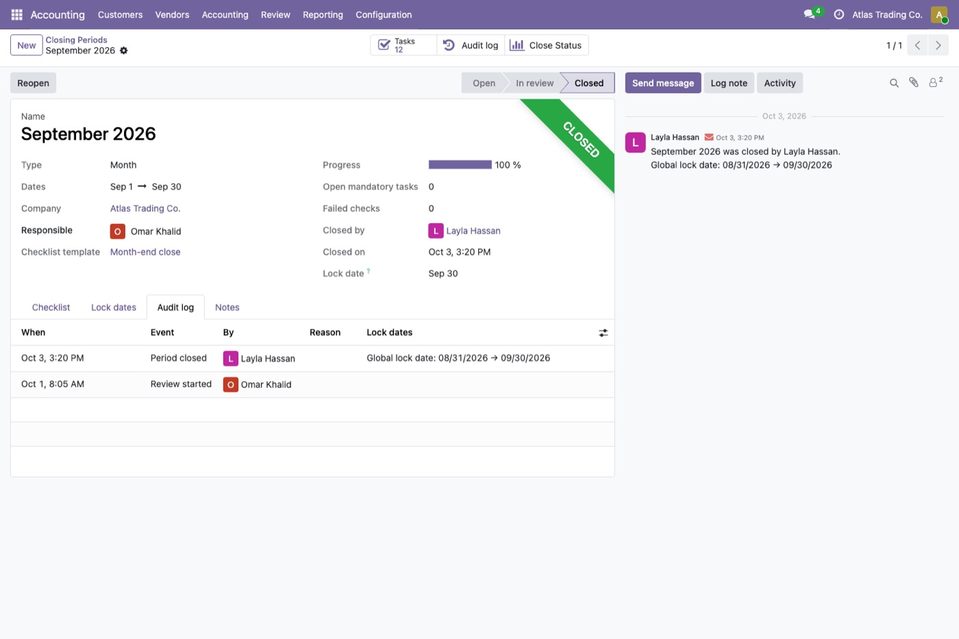959x639 pixels.
Task: Open the gear actions menu beside September 2026
Action: point(124,51)
